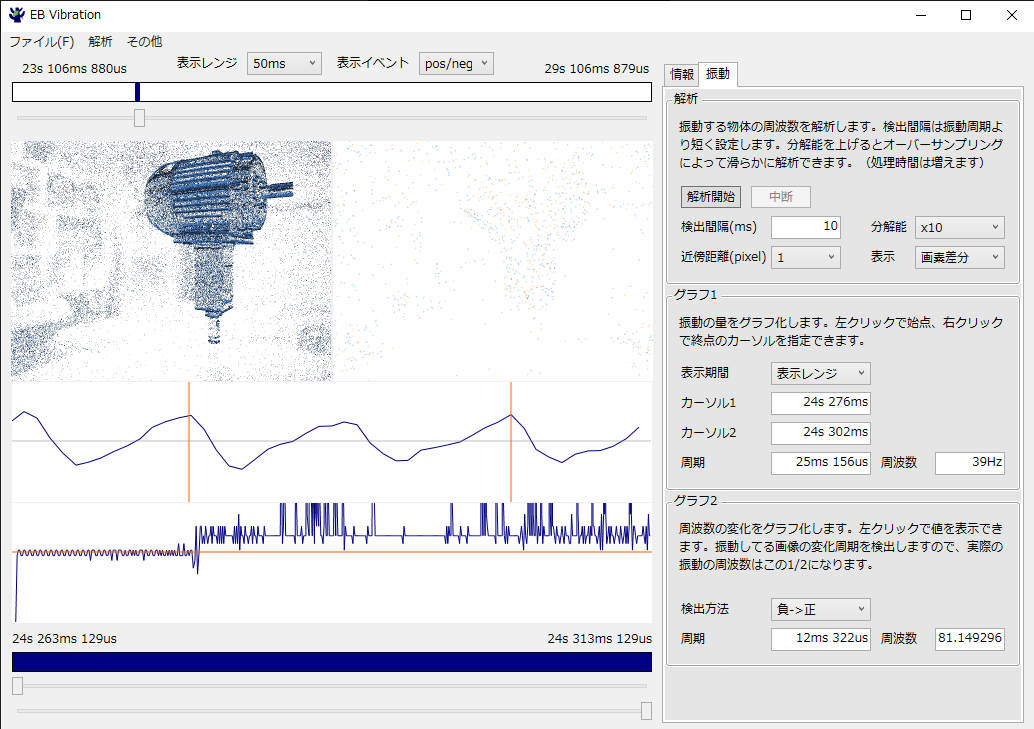
Task: Open the ファイル(F) menu
Action: [42, 42]
